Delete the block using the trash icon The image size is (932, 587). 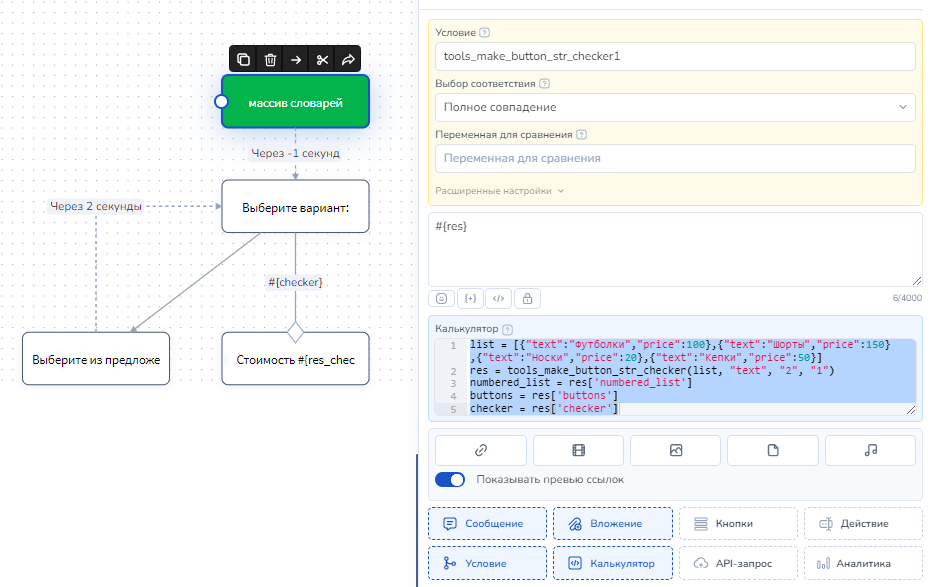coord(270,60)
